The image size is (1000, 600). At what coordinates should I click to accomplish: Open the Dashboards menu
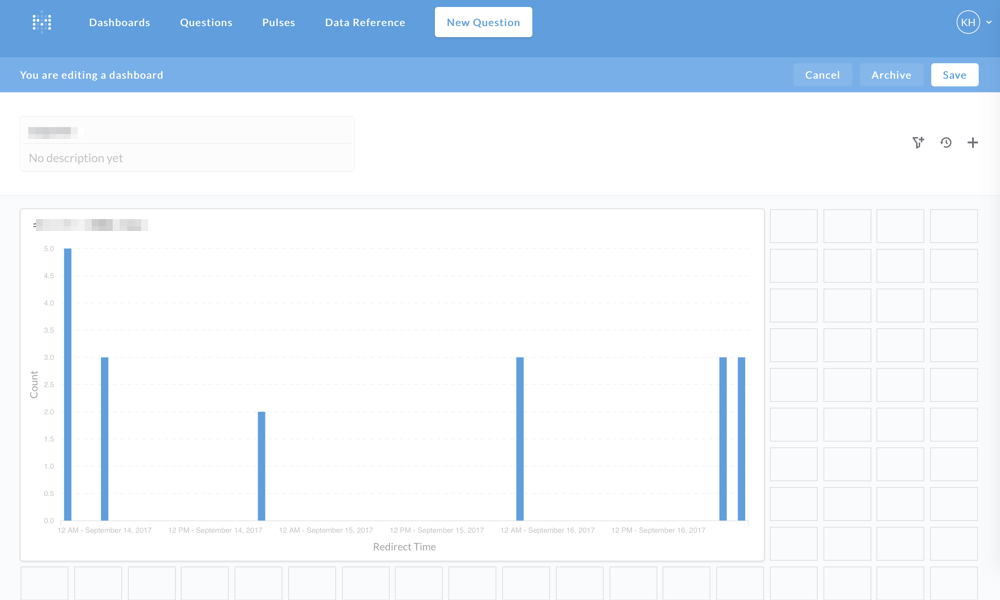[119, 22]
